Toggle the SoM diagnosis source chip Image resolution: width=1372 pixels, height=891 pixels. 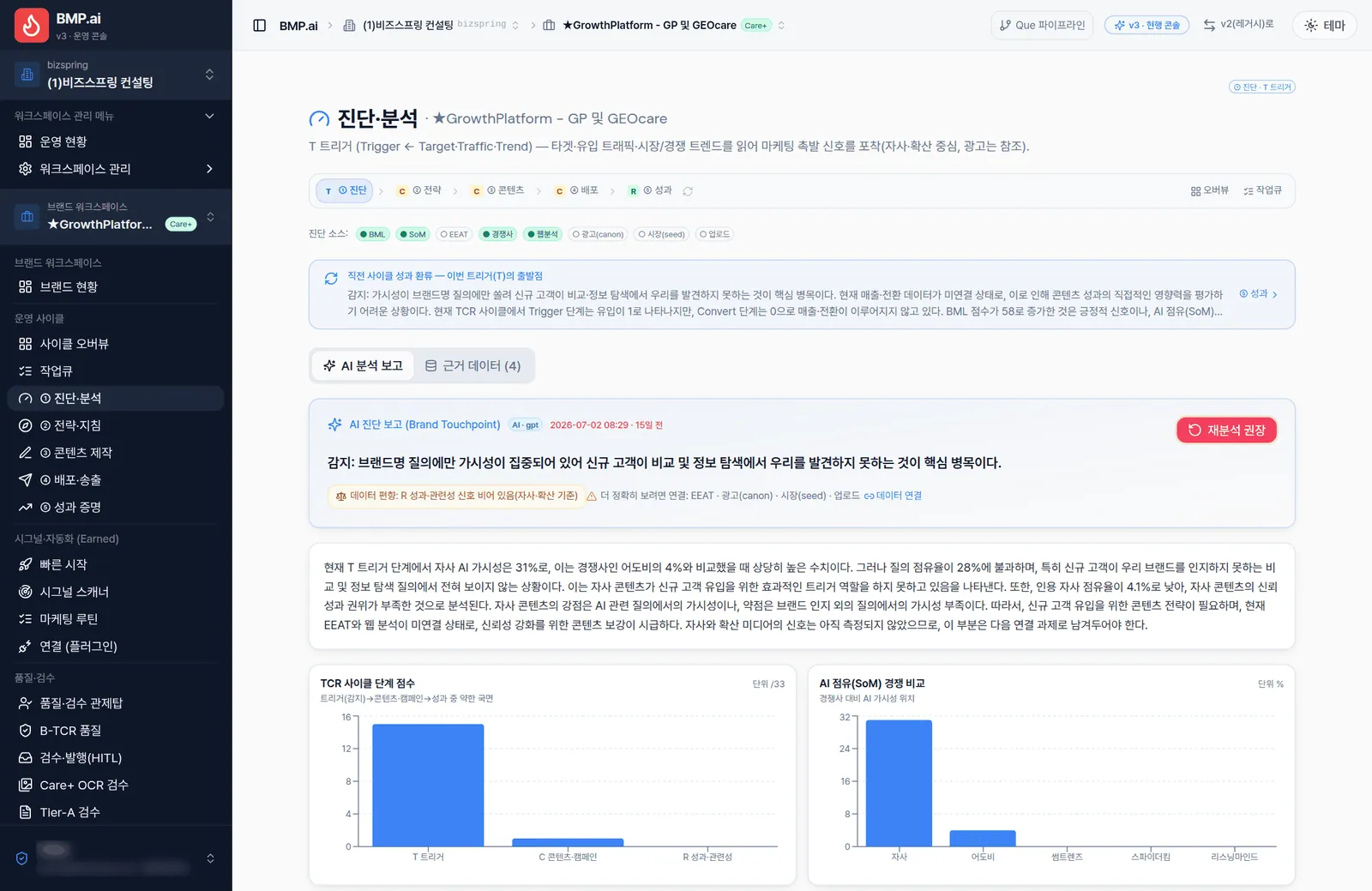(413, 234)
